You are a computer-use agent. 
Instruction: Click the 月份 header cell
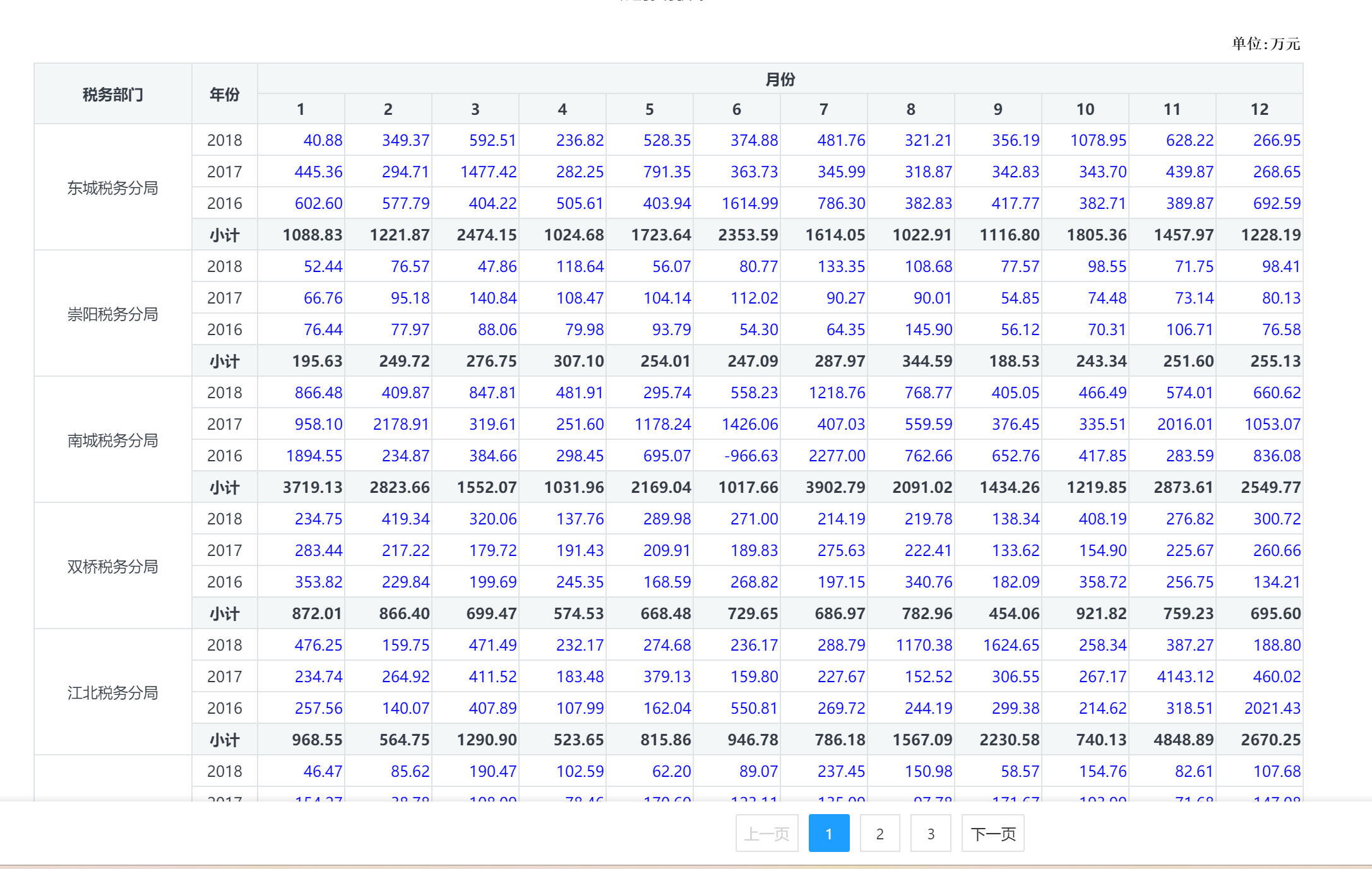780,79
